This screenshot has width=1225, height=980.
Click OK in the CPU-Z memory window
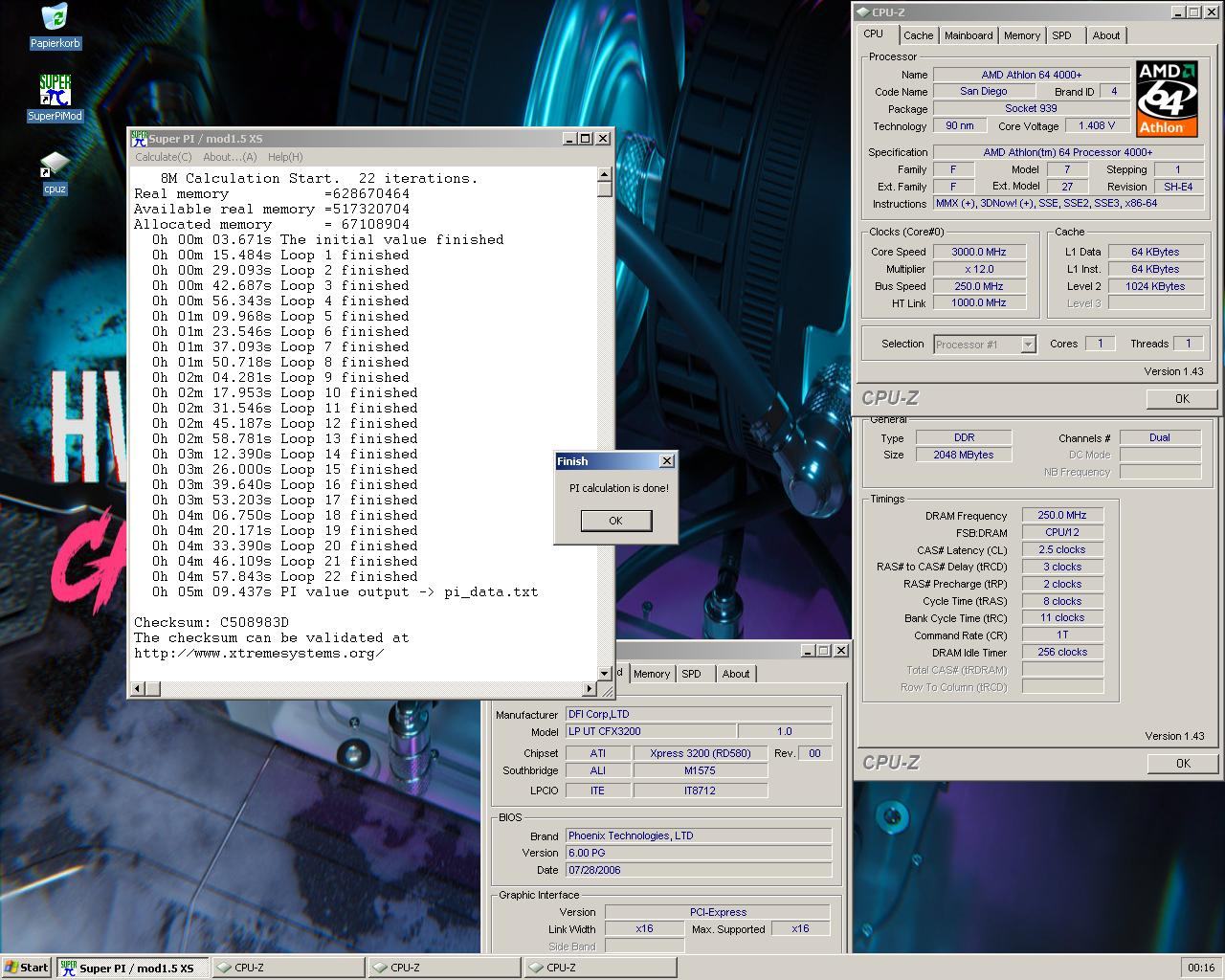tap(1183, 764)
